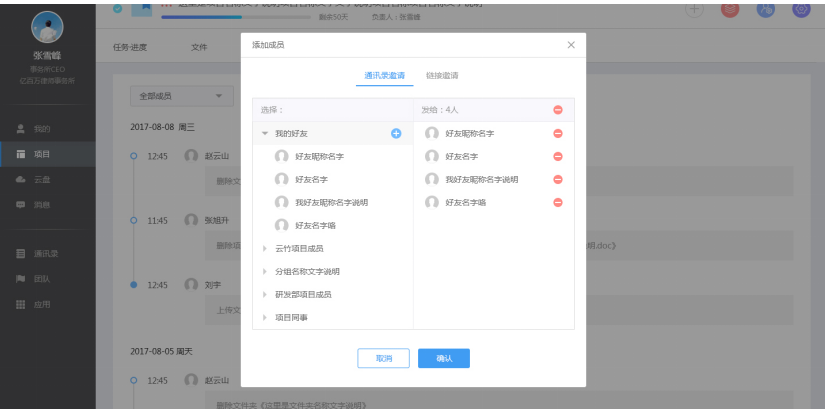Remove 好友名字 from the recipient list
The height and width of the screenshot is (410, 825).
pyautogui.click(x=558, y=156)
